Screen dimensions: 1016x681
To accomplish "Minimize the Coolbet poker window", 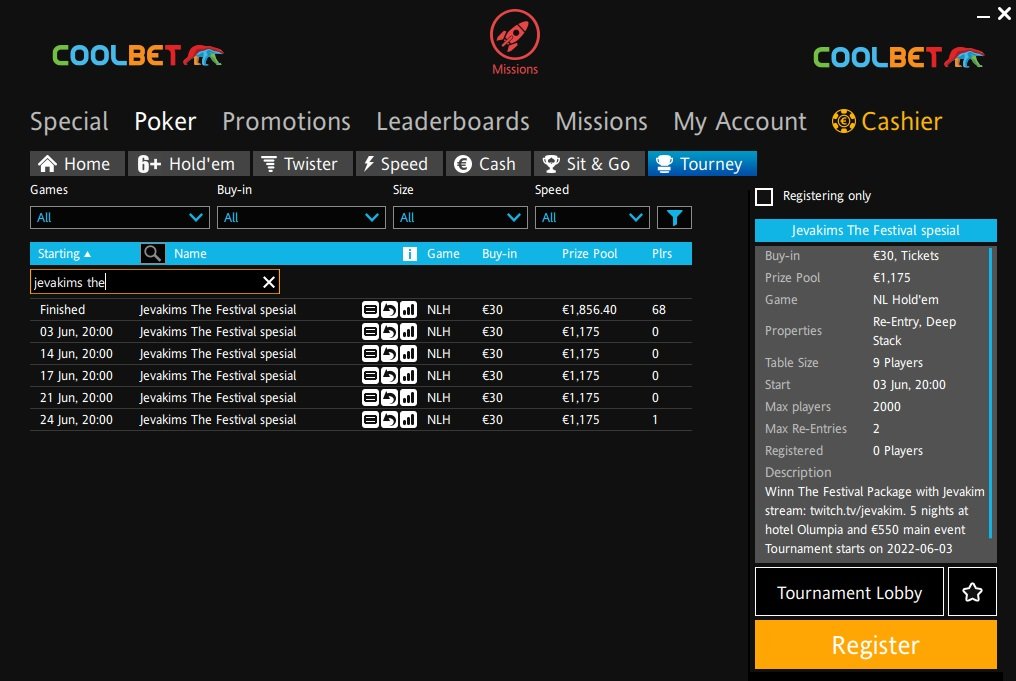I will (x=983, y=16).
